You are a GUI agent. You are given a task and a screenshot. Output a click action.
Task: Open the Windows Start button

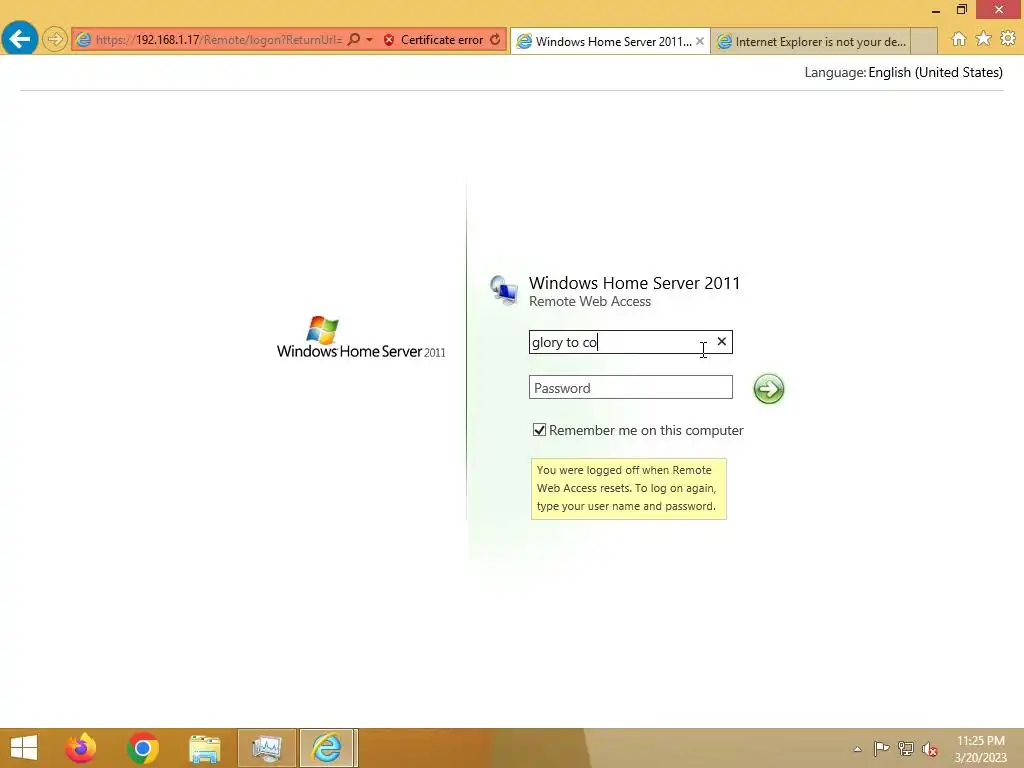pyautogui.click(x=24, y=748)
